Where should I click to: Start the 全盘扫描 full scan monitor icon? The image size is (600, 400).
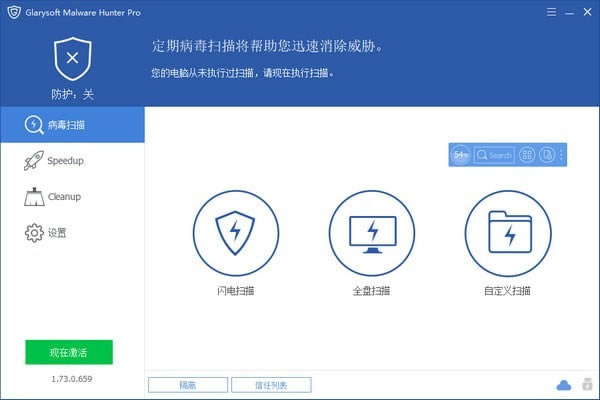372,233
